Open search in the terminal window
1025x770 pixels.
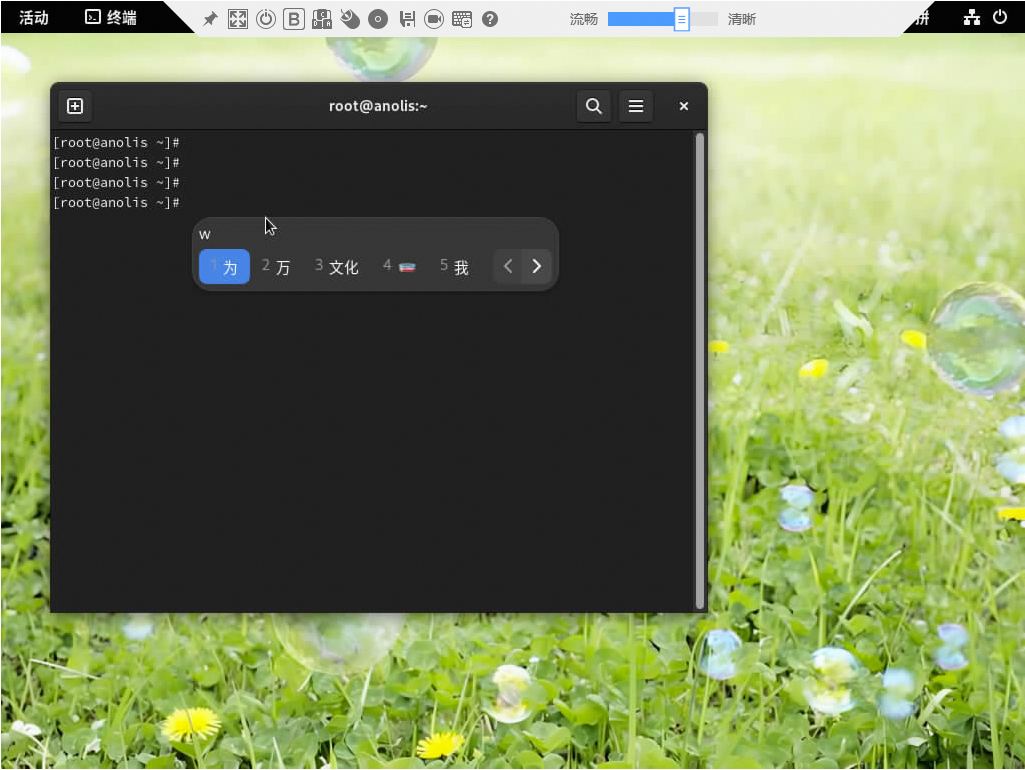(594, 106)
